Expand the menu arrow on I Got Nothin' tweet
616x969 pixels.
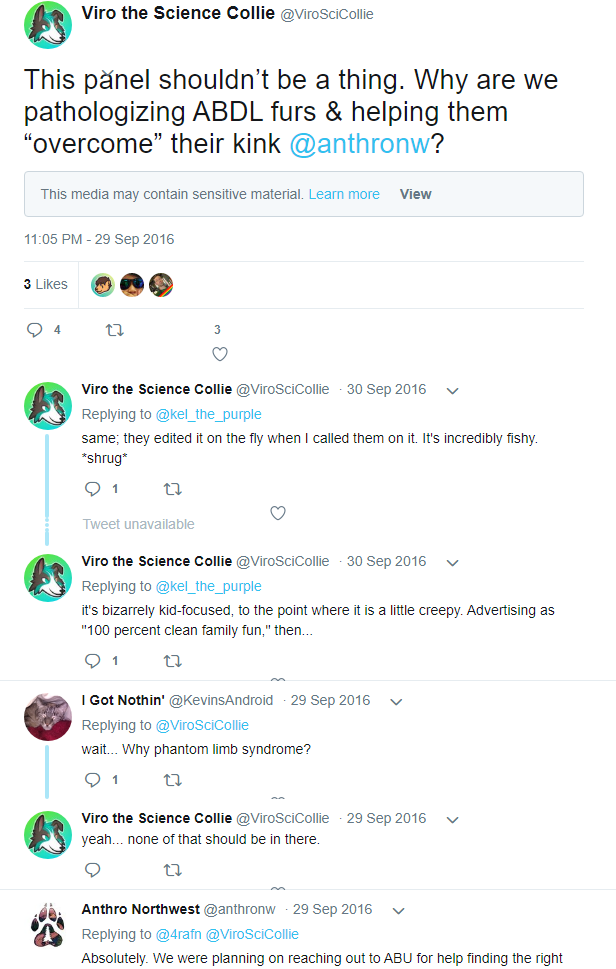coord(396,701)
